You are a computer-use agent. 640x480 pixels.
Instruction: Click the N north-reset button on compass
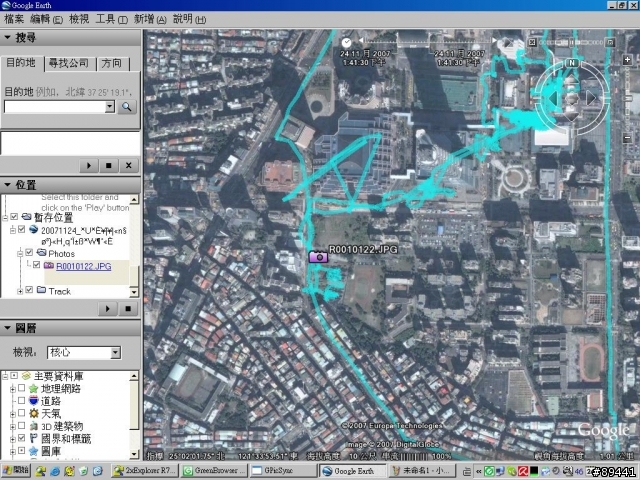572,62
